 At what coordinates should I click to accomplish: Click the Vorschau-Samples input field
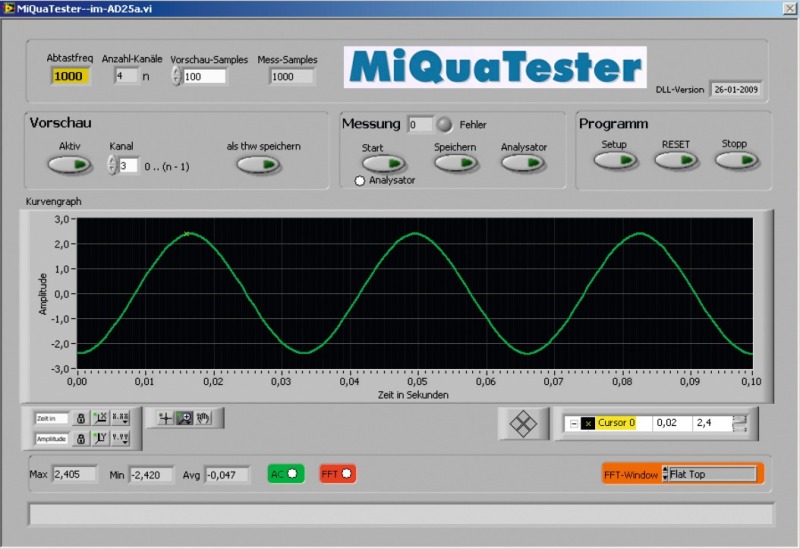click(205, 77)
